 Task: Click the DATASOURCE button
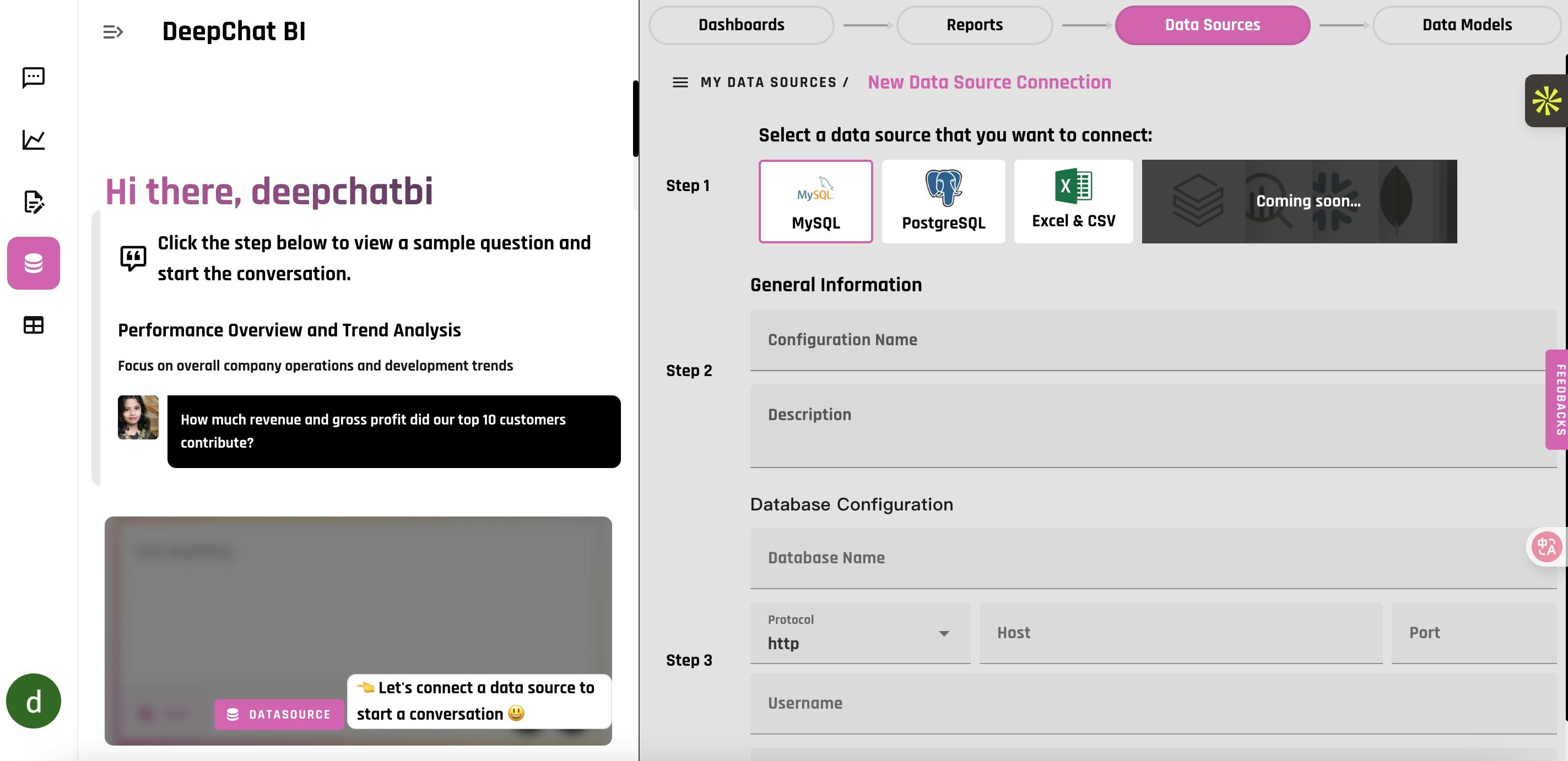[x=279, y=714]
